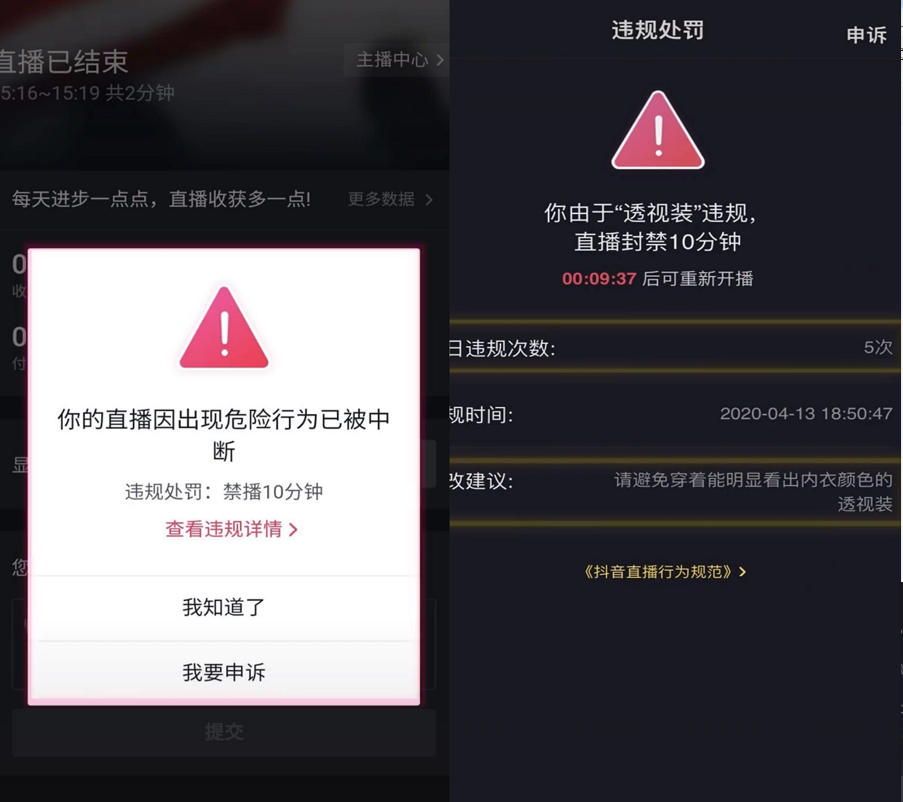903x802 pixels.
Task: Click the dimmed 提交 button
Action: tap(224, 732)
